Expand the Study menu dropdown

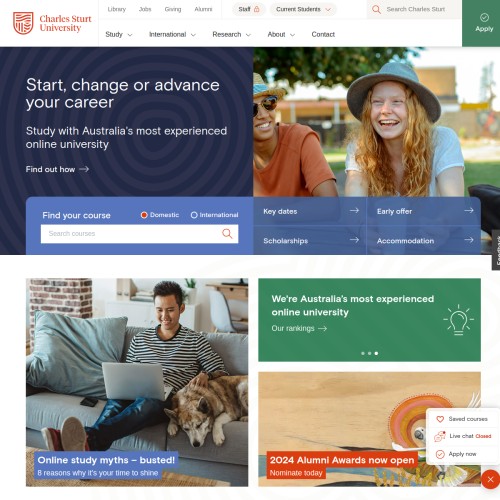(x=119, y=34)
